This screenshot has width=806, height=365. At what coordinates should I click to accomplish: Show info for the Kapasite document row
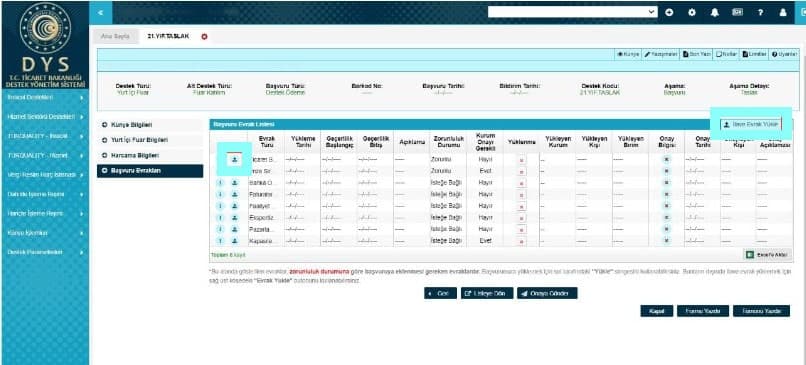pyautogui.click(x=220, y=241)
